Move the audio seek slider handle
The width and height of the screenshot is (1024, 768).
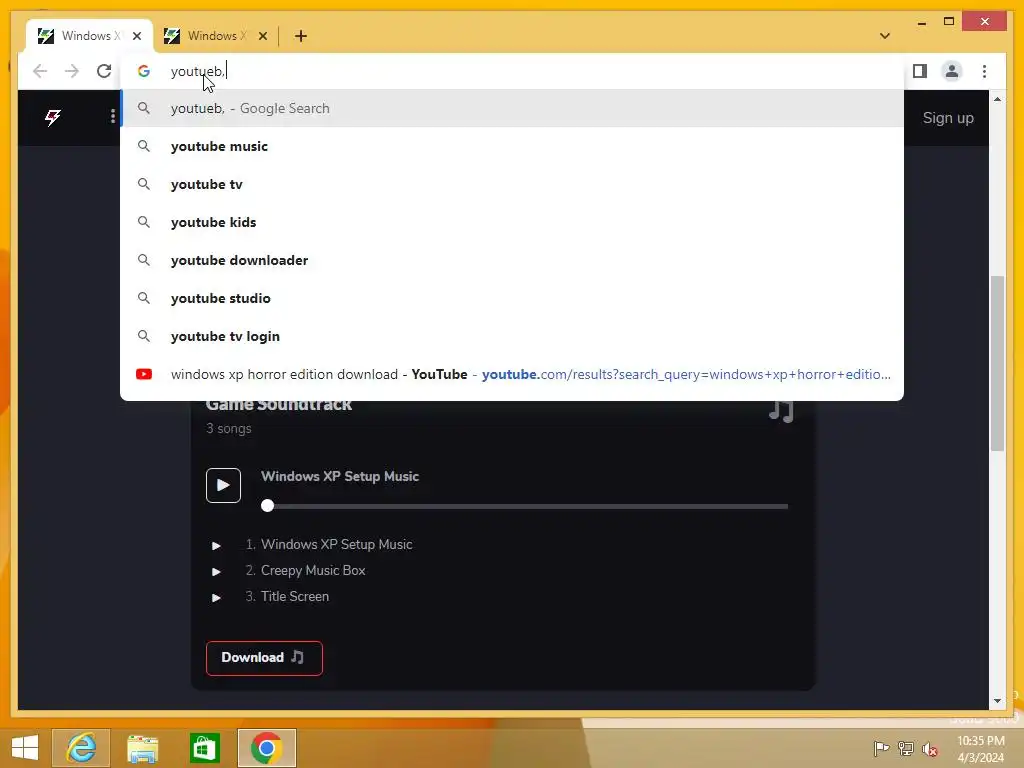point(267,505)
